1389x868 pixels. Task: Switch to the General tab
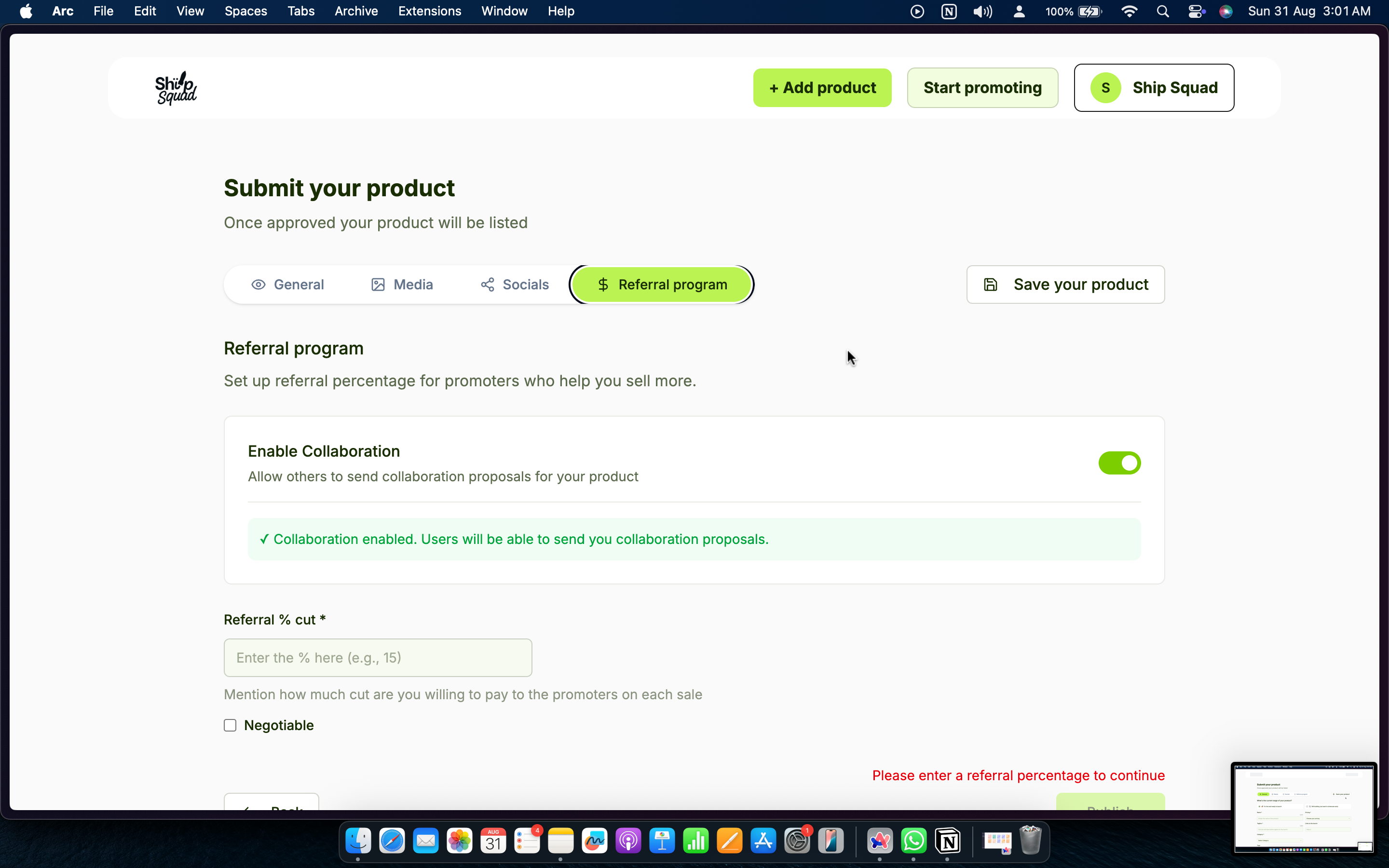[x=287, y=285]
